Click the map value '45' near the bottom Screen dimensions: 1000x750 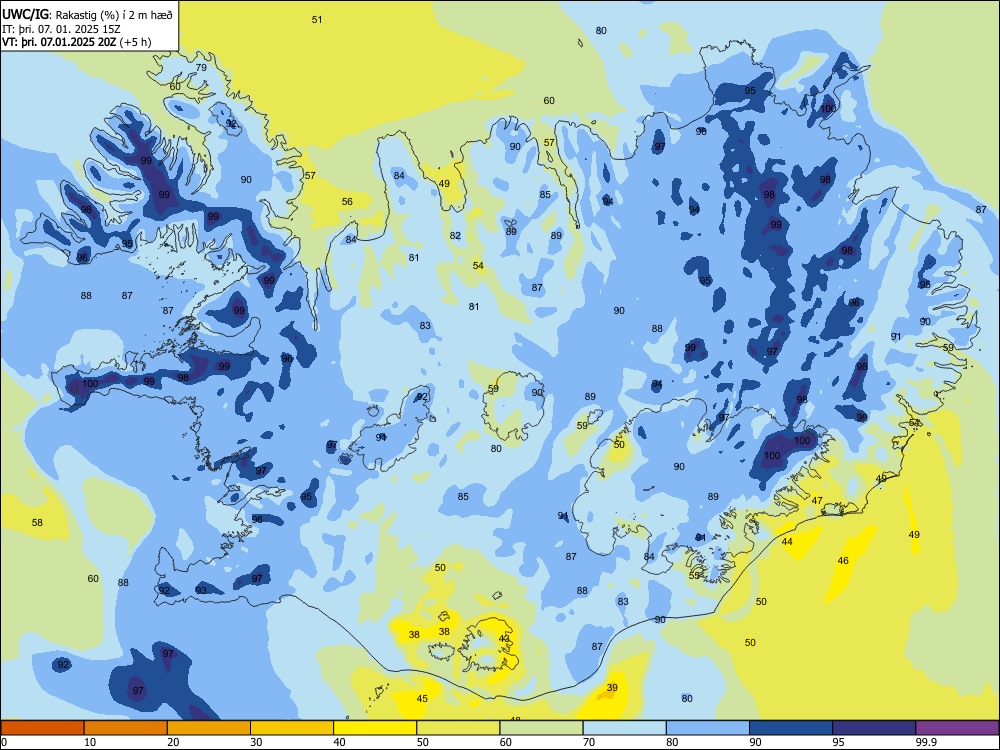point(422,699)
